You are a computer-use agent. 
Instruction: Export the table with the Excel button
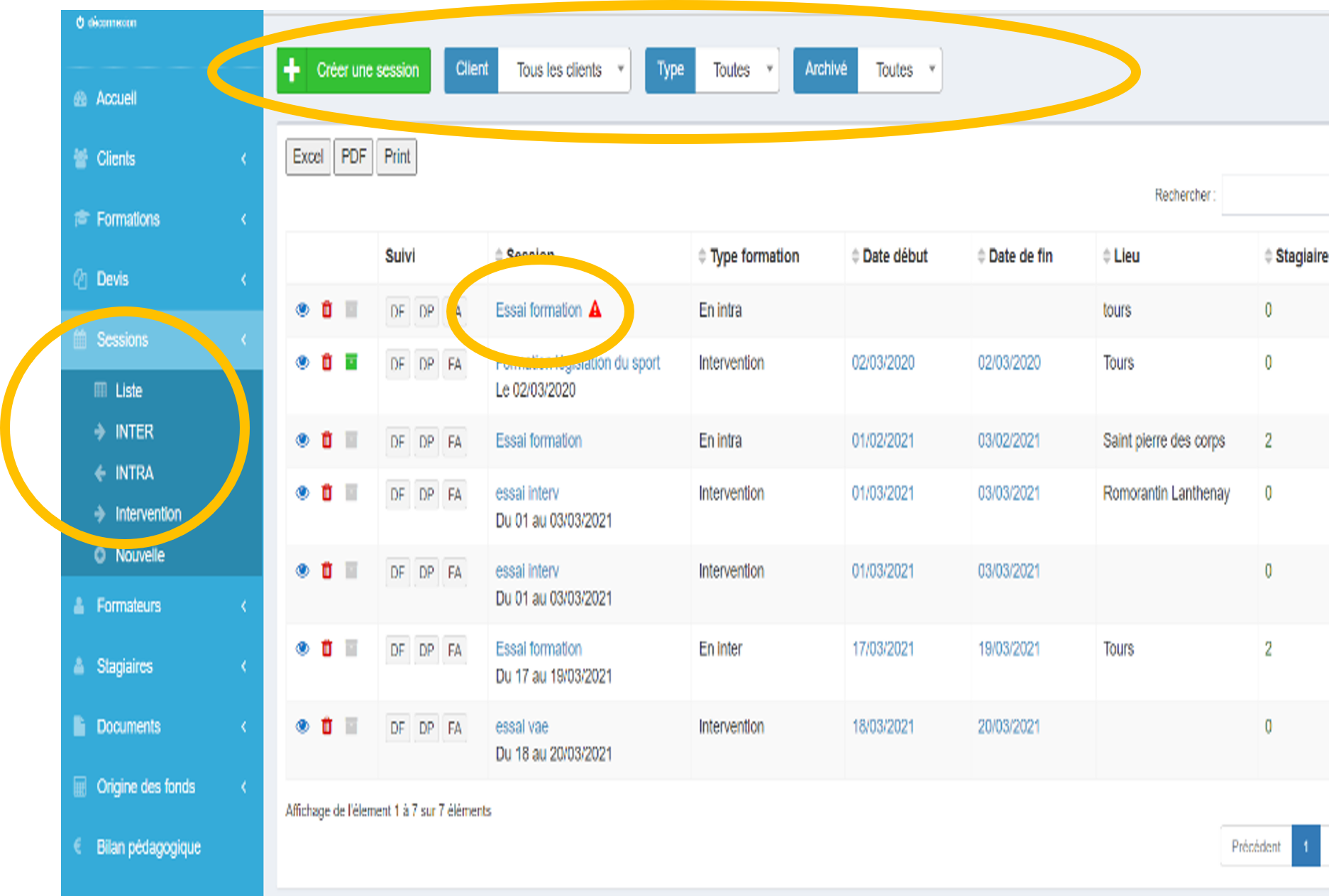pos(308,157)
